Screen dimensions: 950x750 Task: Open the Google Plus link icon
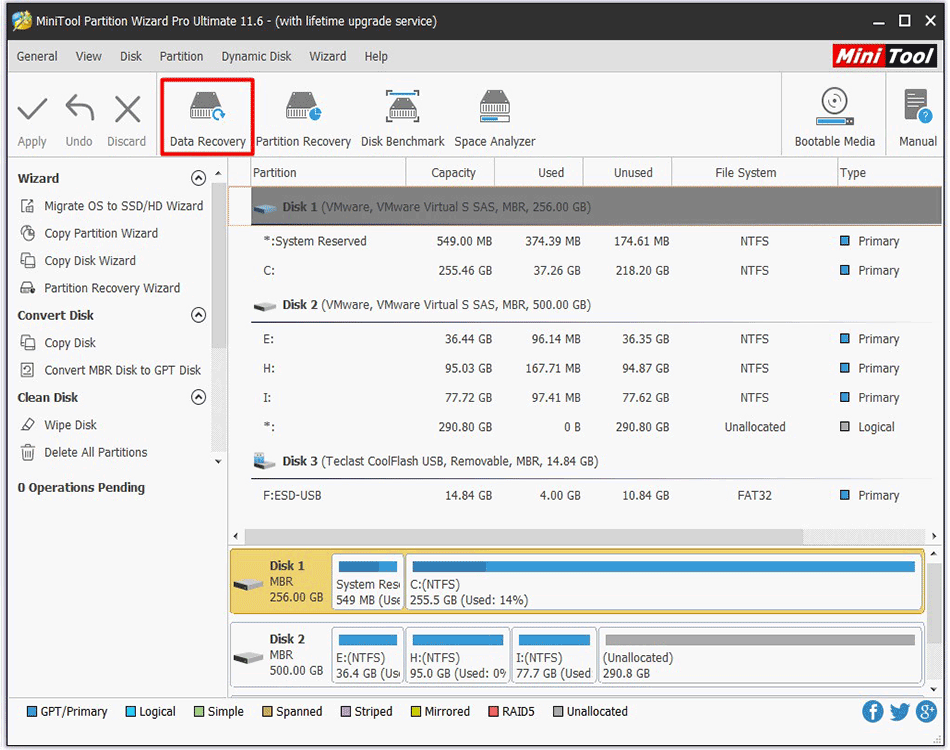pyautogui.click(x=926, y=711)
